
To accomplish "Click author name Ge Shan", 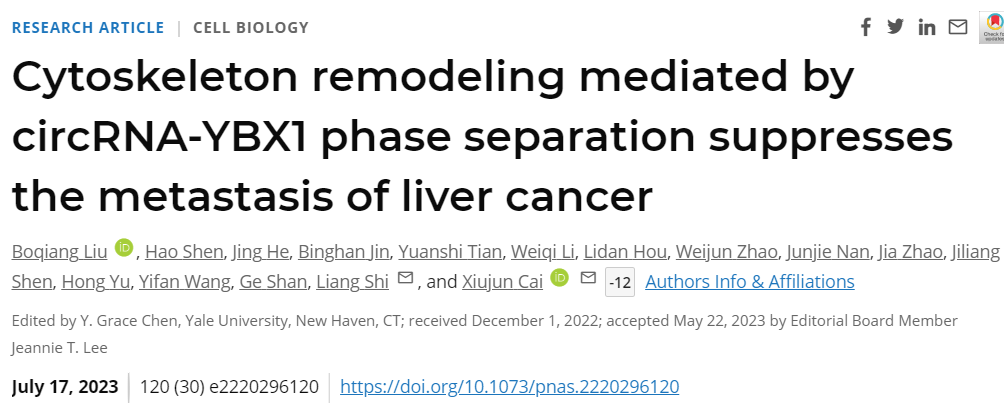I will point(273,282).
